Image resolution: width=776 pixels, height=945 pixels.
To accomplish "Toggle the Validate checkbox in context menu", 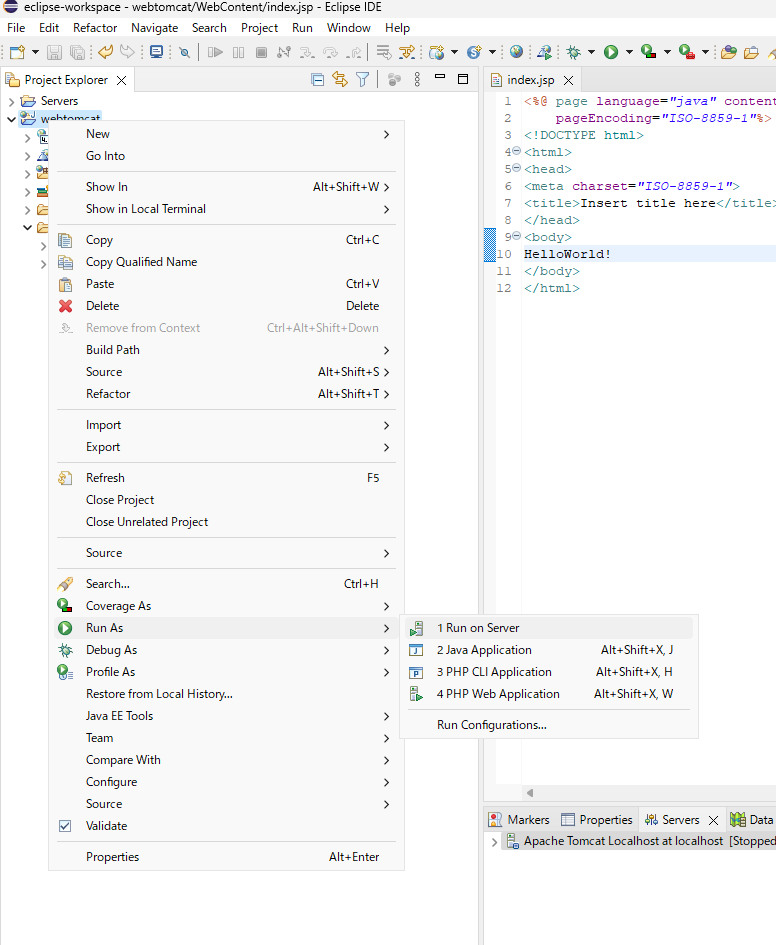I will click(x=66, y=826).
